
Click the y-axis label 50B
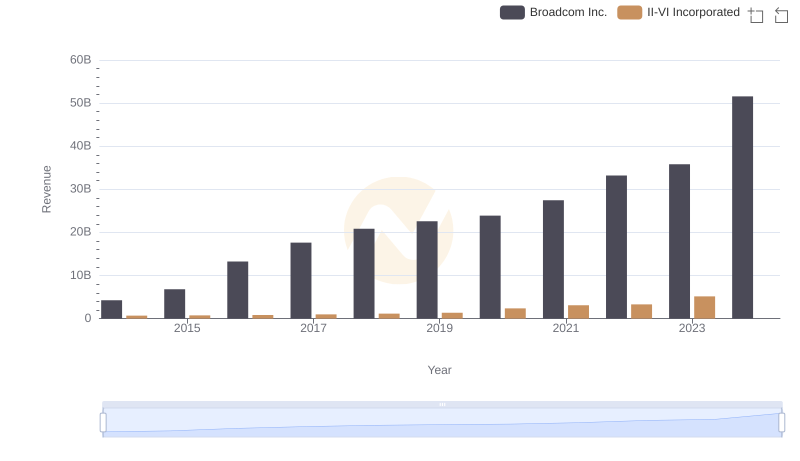[x=81, y=103]
